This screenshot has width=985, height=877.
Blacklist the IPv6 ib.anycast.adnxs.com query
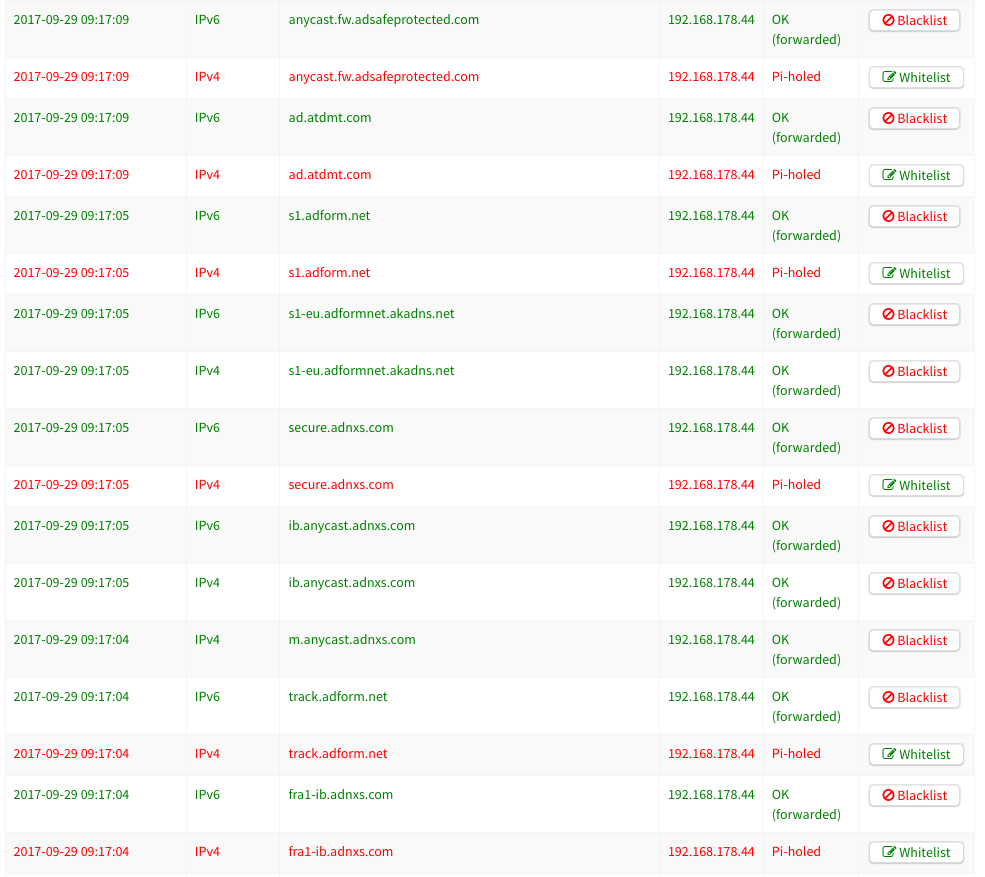point(914,527)
